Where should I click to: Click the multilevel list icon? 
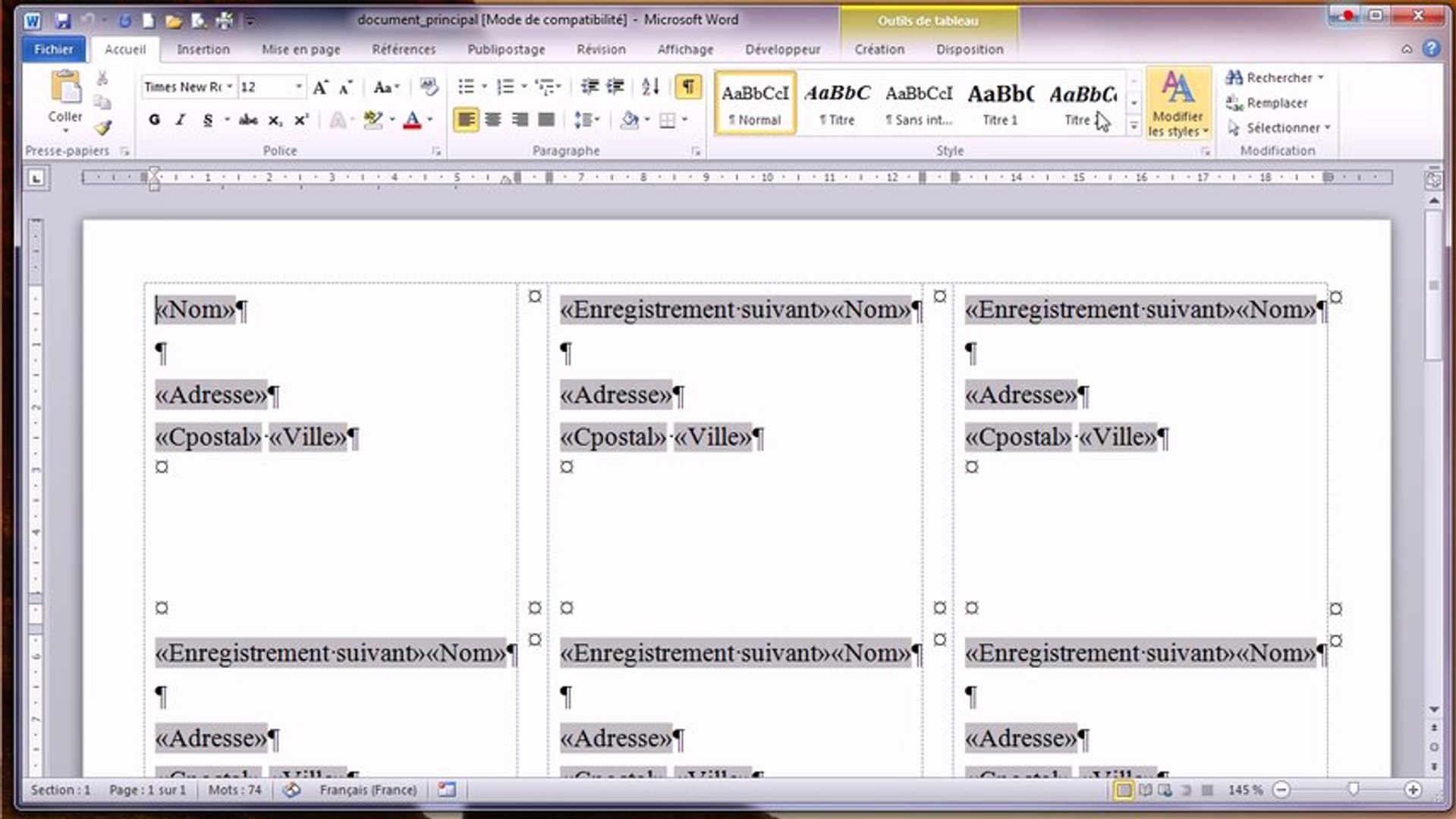545,87
